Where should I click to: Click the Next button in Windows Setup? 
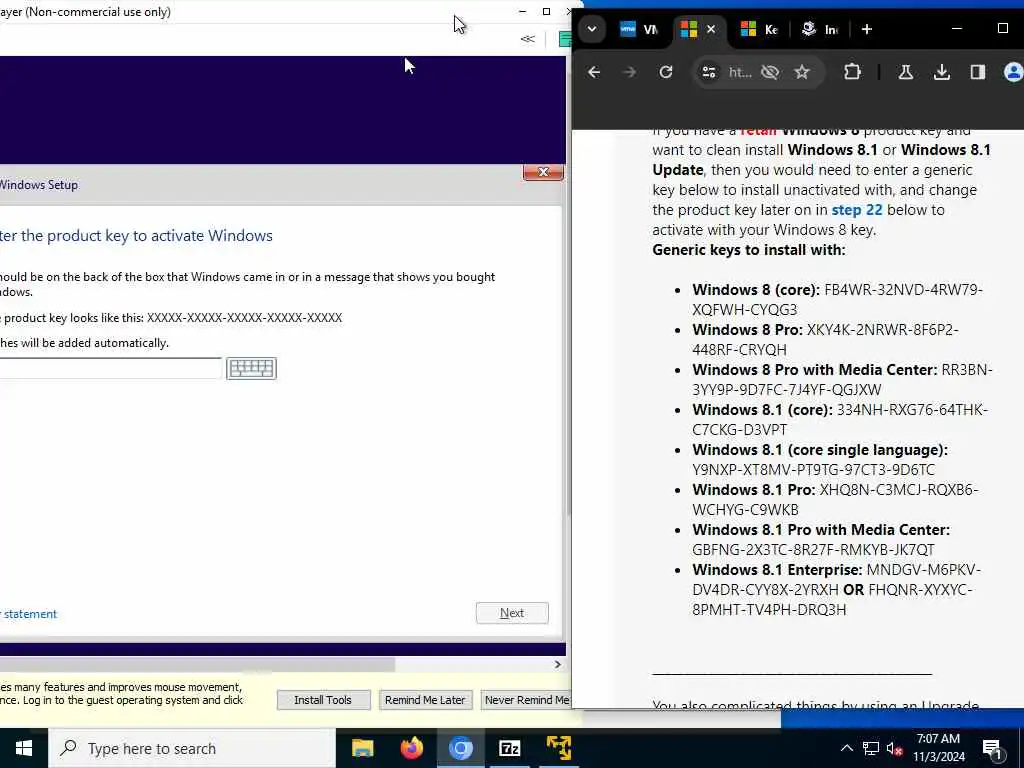tap(512, 613)
